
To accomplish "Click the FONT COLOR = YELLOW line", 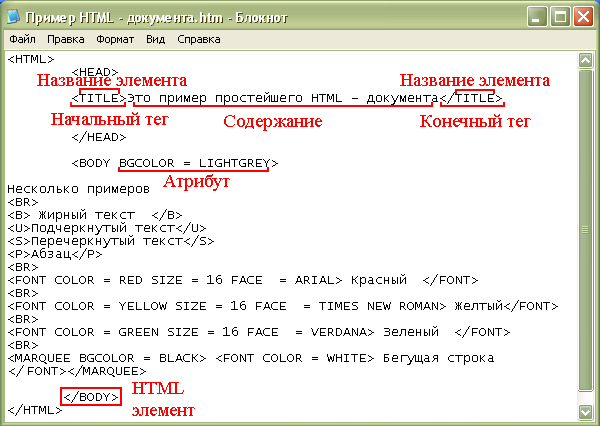I will pyautogui.click(x=283, y=306).
